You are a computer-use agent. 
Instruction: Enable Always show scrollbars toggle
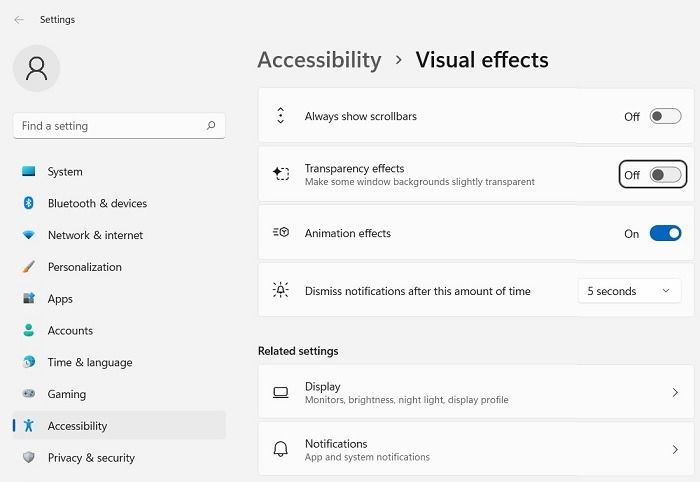[x=665, y=116]
